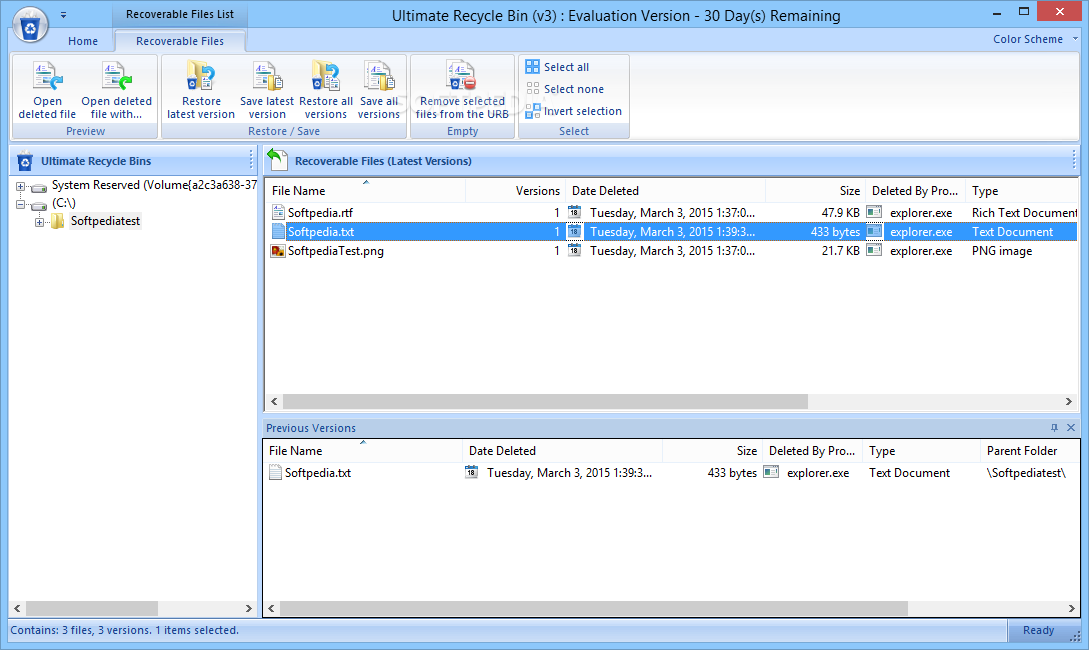Sort recoverable files by Versions column
This screenshot has height=650, width=1089.
(515, 190)
